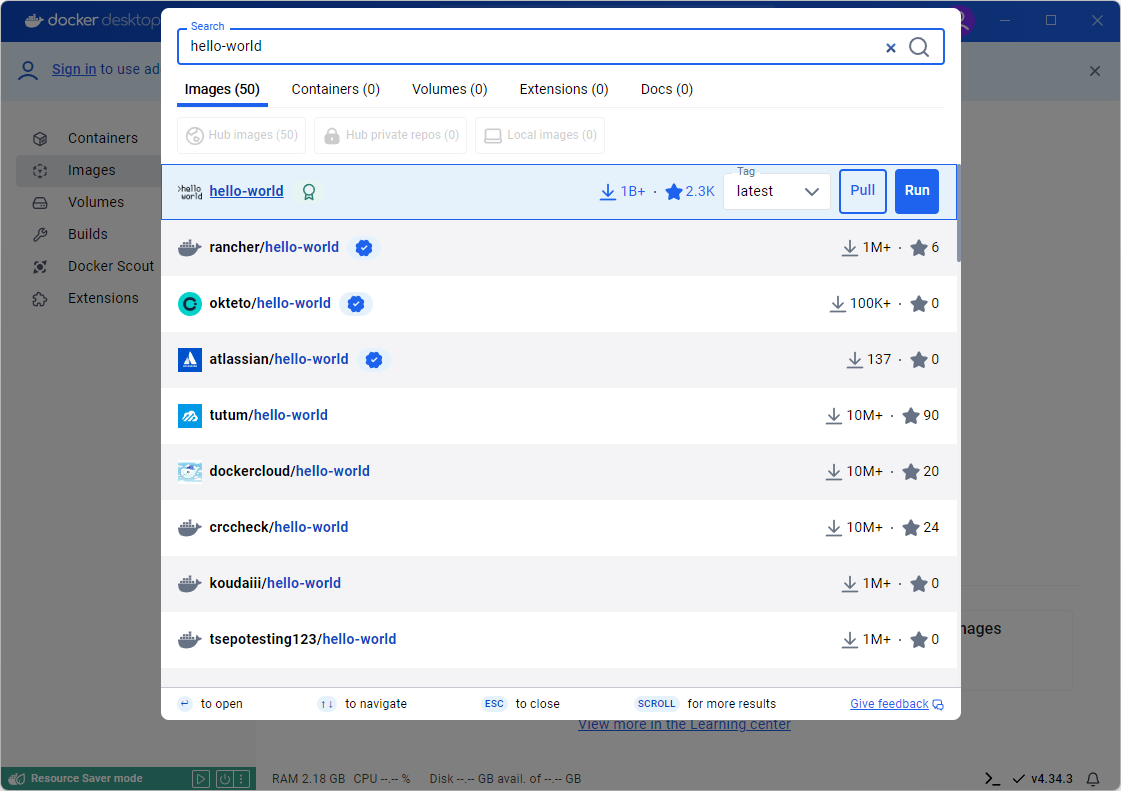The image size is (1121, 791).
Task: Switch to the Extensions (0) tab
Action: tap(564, 89)
